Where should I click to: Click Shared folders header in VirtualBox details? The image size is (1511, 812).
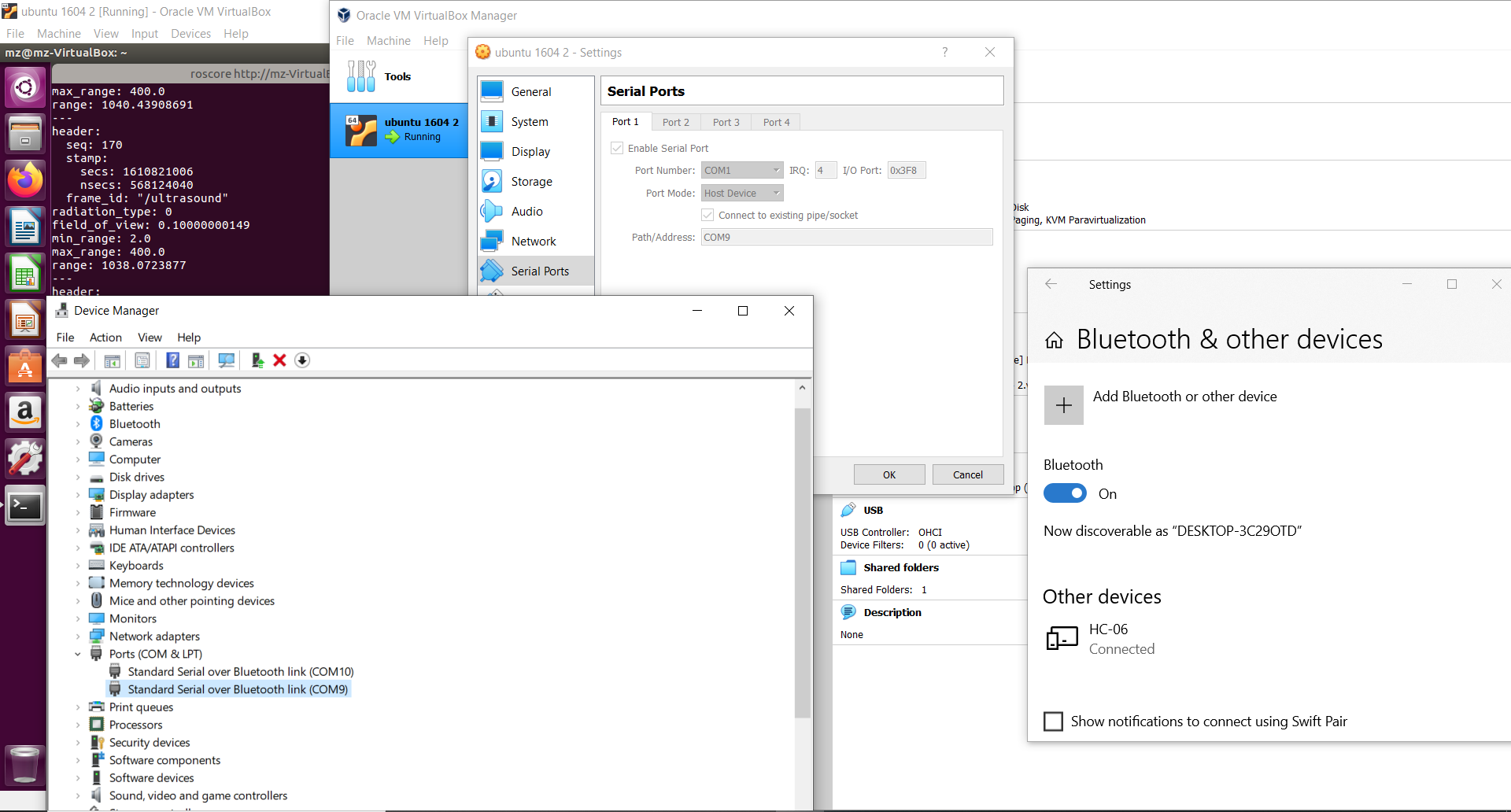(x=901, y=567)
